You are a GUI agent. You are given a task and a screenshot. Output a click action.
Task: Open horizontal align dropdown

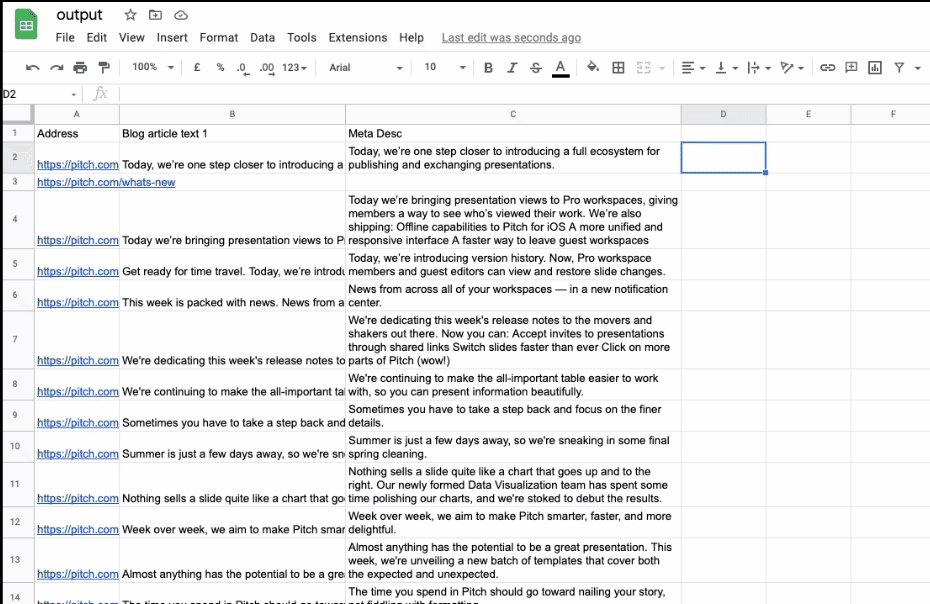click(x=693, y=68)
